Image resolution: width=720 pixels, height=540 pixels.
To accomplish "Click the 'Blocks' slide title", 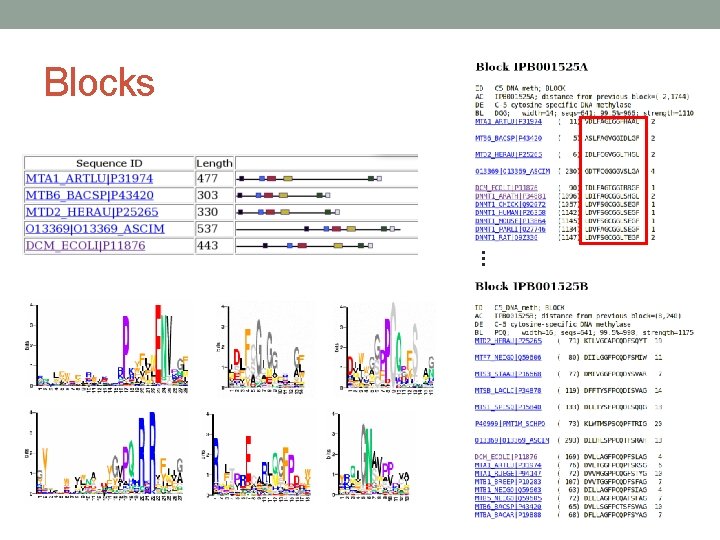I will click(x=99, y=82).
